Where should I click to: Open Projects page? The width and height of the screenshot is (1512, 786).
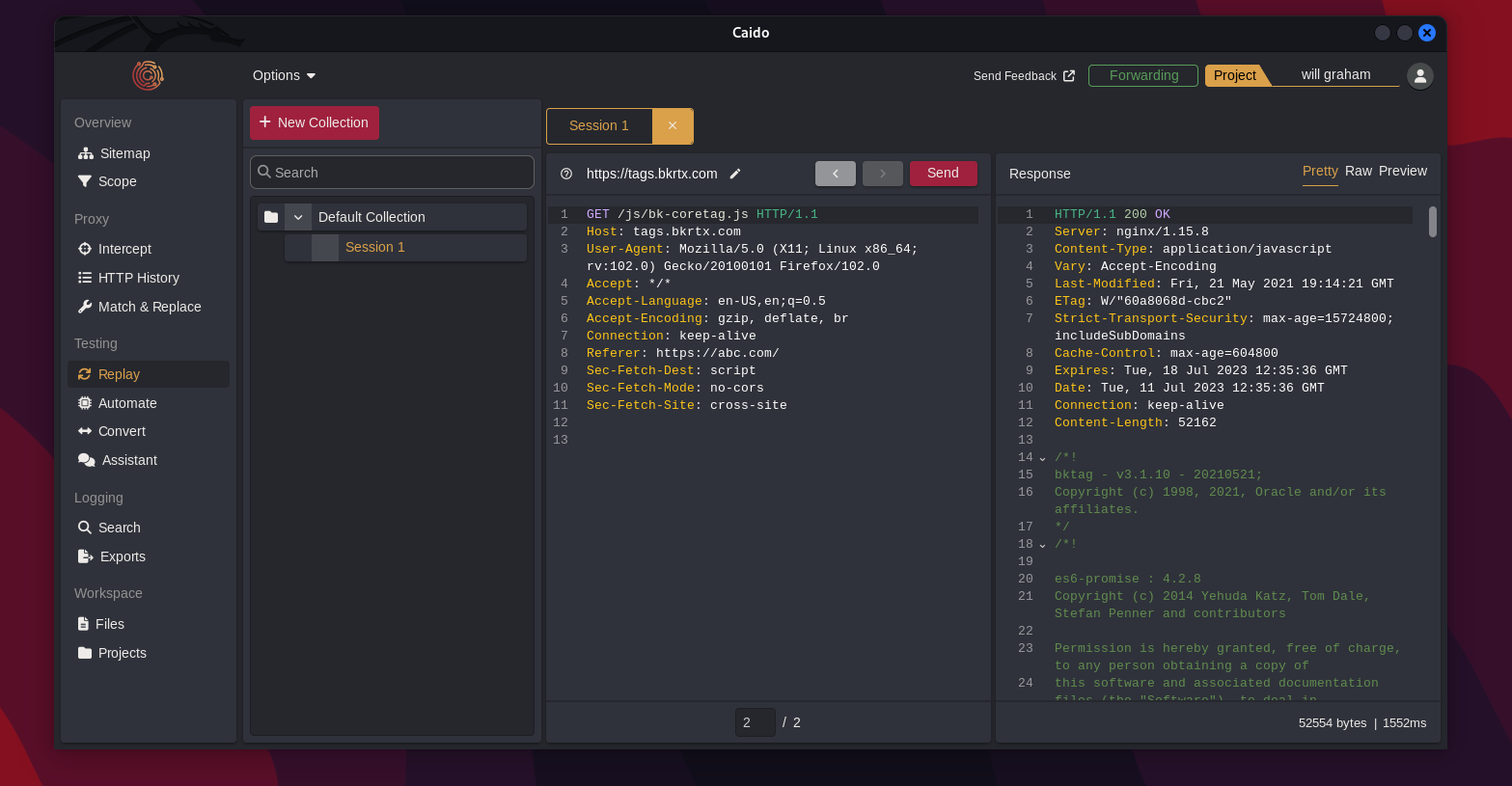click(x=112, y=653)
